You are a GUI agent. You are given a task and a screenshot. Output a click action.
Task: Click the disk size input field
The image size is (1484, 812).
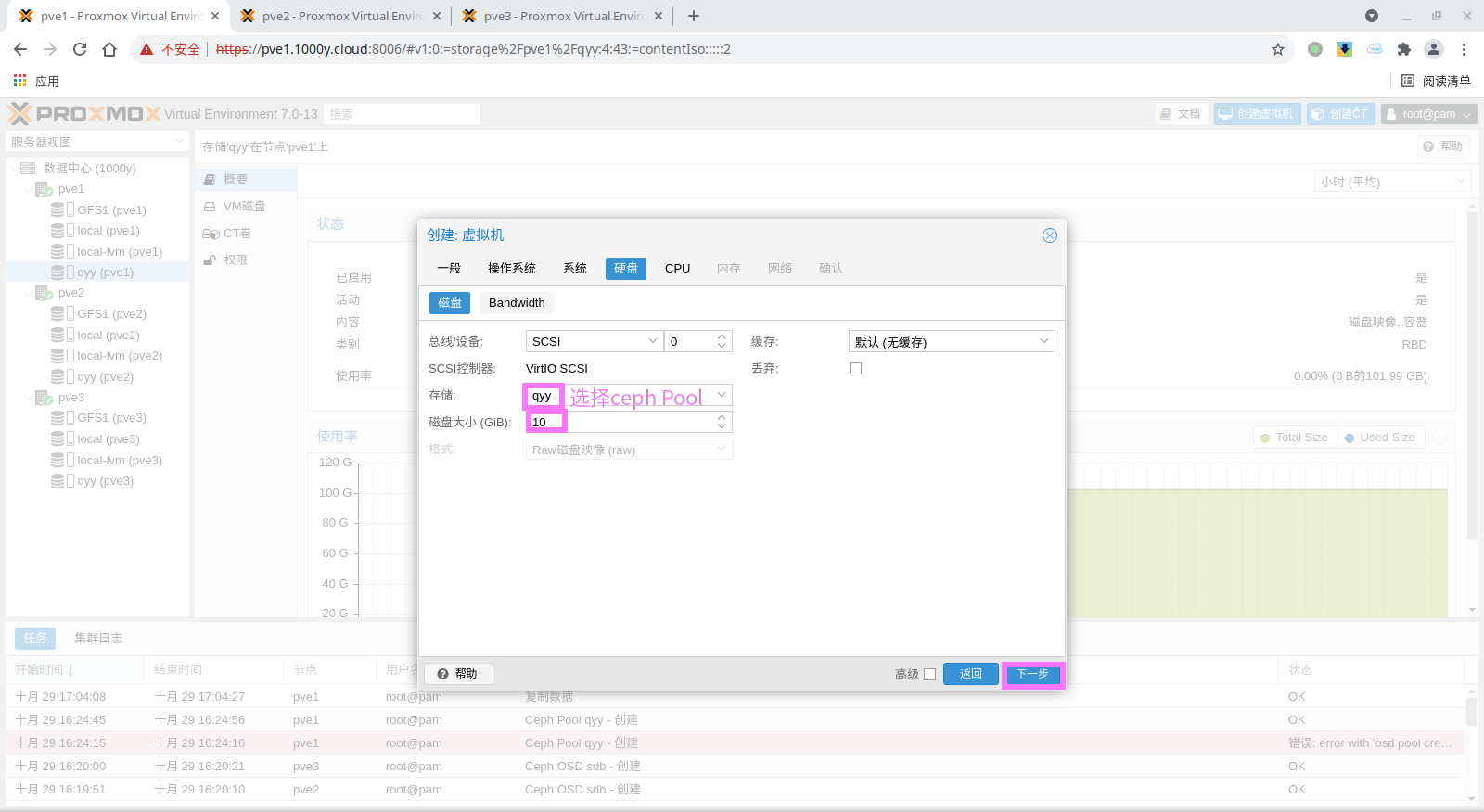click(x=621, y=422)
